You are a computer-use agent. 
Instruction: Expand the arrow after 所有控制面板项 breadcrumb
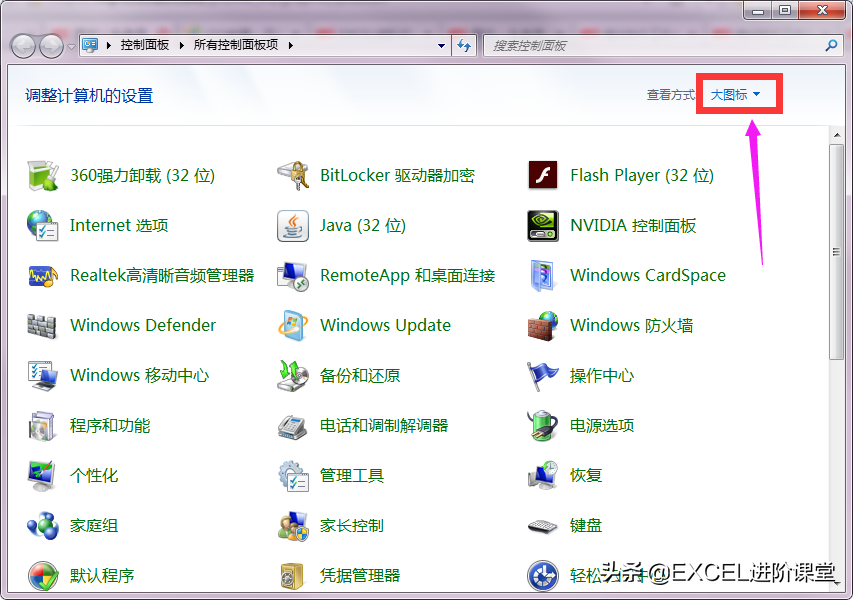291,45
